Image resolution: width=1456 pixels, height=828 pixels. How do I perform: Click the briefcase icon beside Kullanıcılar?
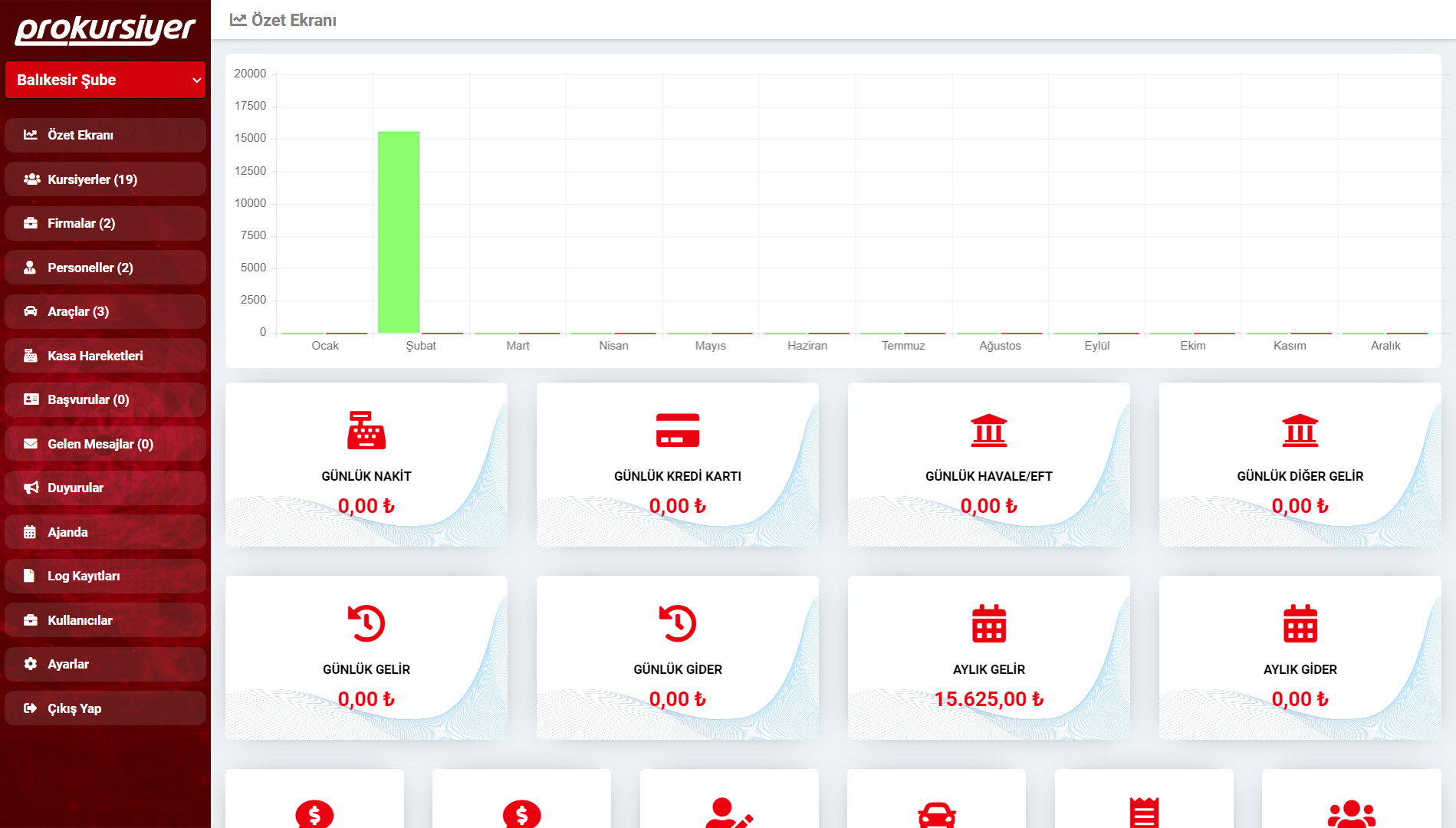pyautogui.click(x=31, y=620)
